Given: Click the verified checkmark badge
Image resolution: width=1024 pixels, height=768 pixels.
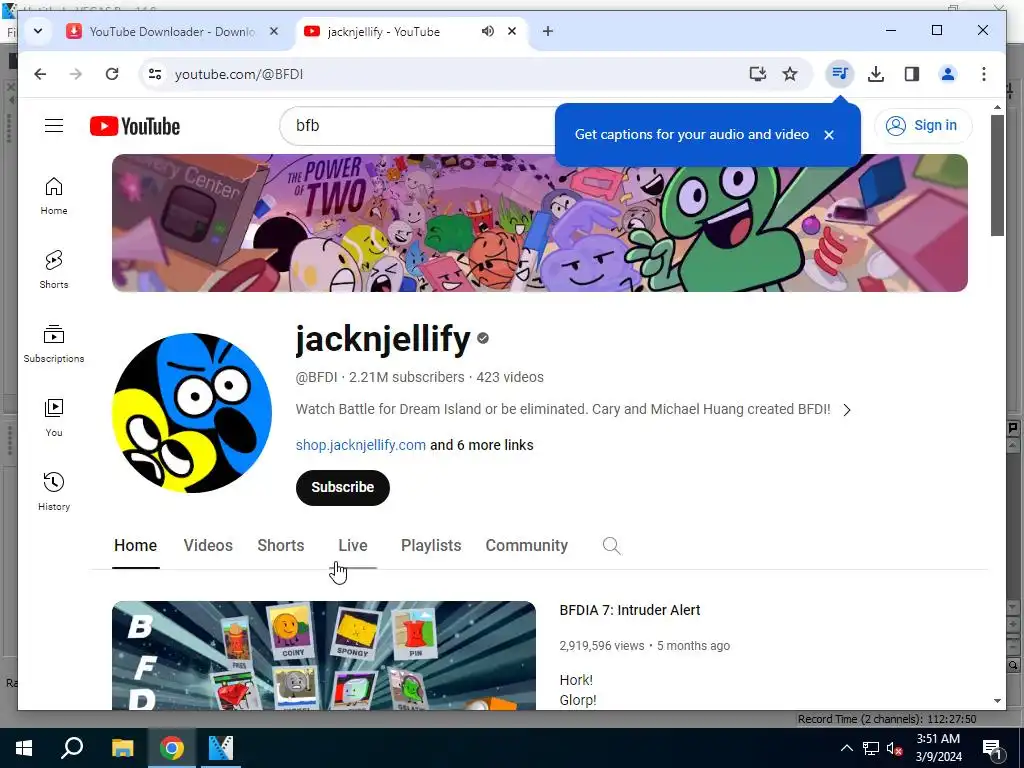Looking at the screenshot, I should tap(483, 338).
